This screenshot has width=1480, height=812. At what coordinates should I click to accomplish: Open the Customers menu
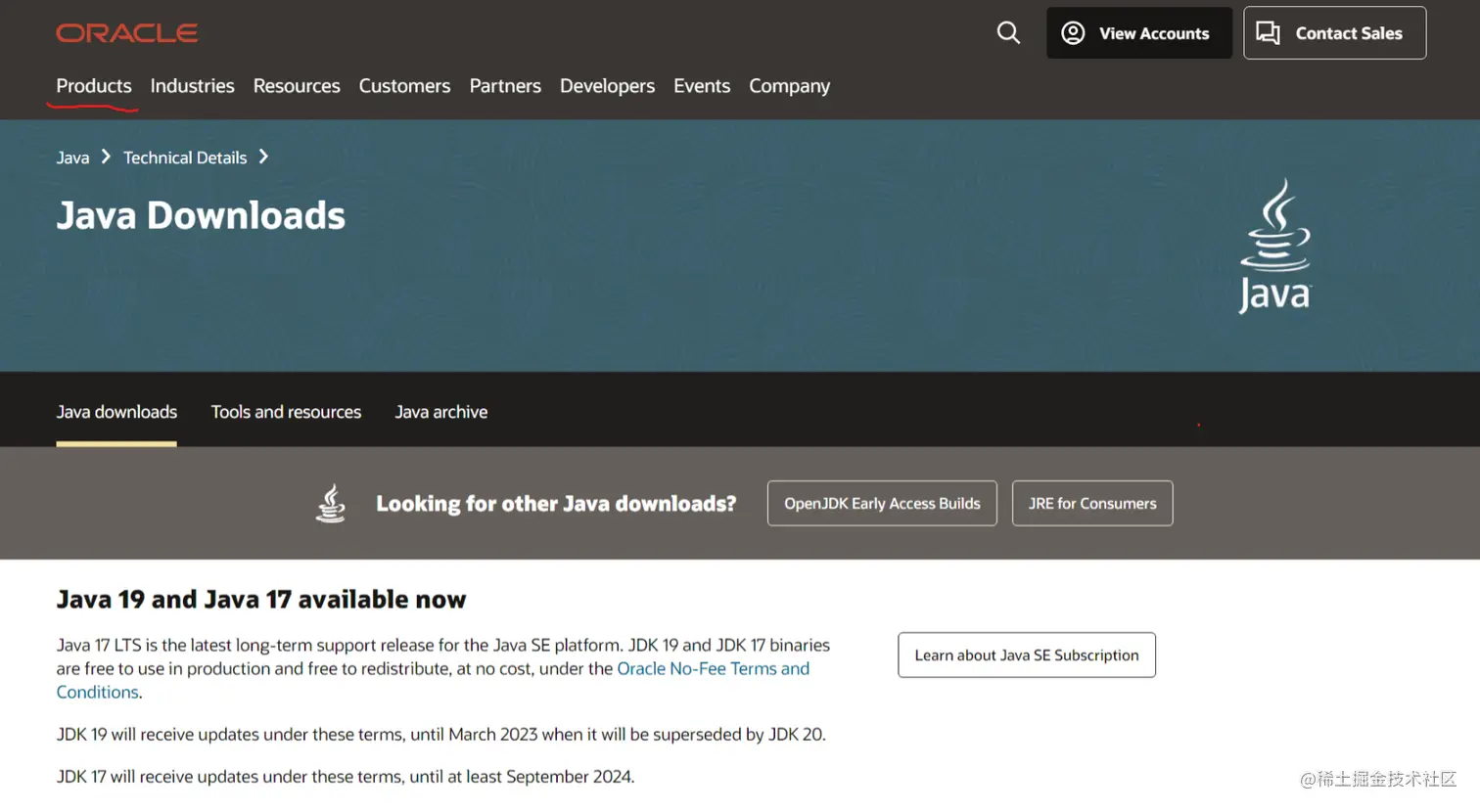click(404, 86)
